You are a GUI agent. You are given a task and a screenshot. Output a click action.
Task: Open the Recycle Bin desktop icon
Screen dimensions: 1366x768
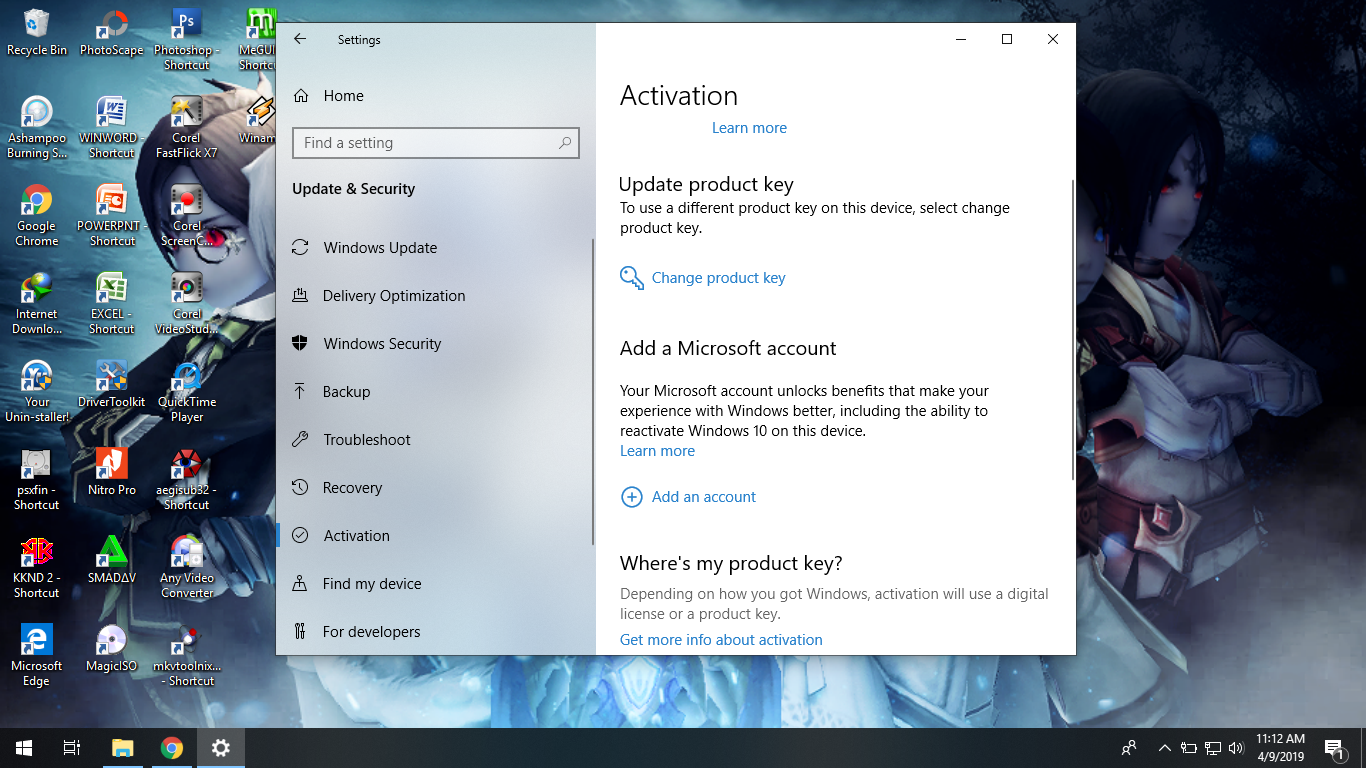pos(37,33)
